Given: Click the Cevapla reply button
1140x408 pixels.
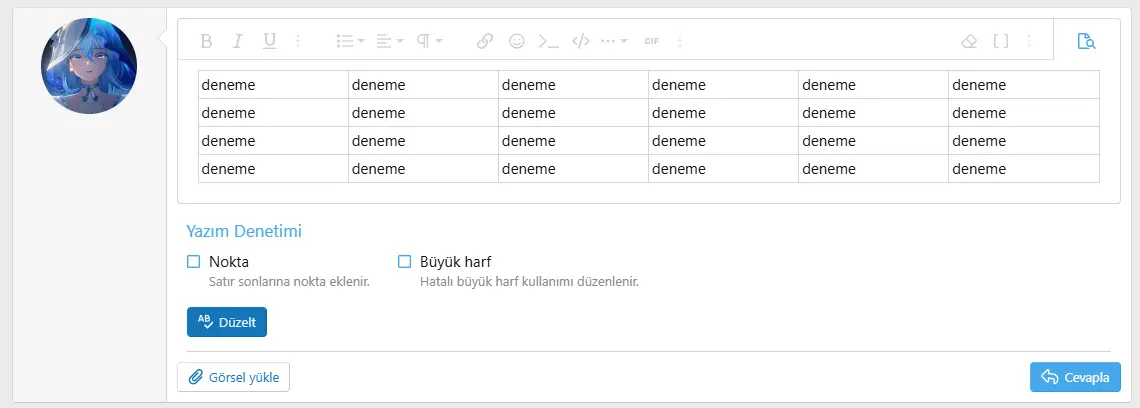Looking at the screenshot, I should (1075, 377).
